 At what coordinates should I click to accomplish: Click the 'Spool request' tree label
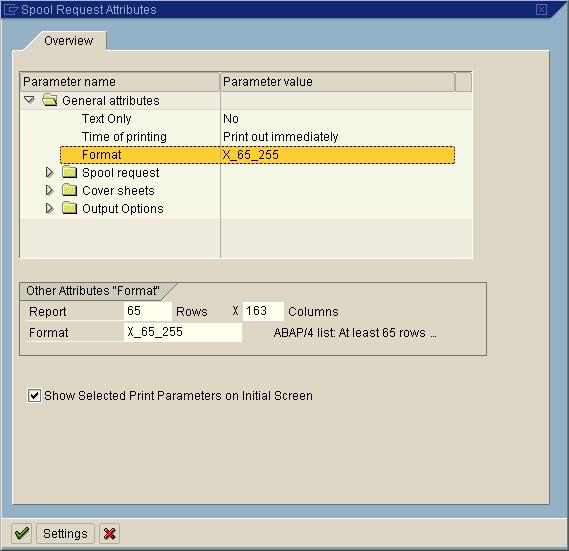click(120, 173)
